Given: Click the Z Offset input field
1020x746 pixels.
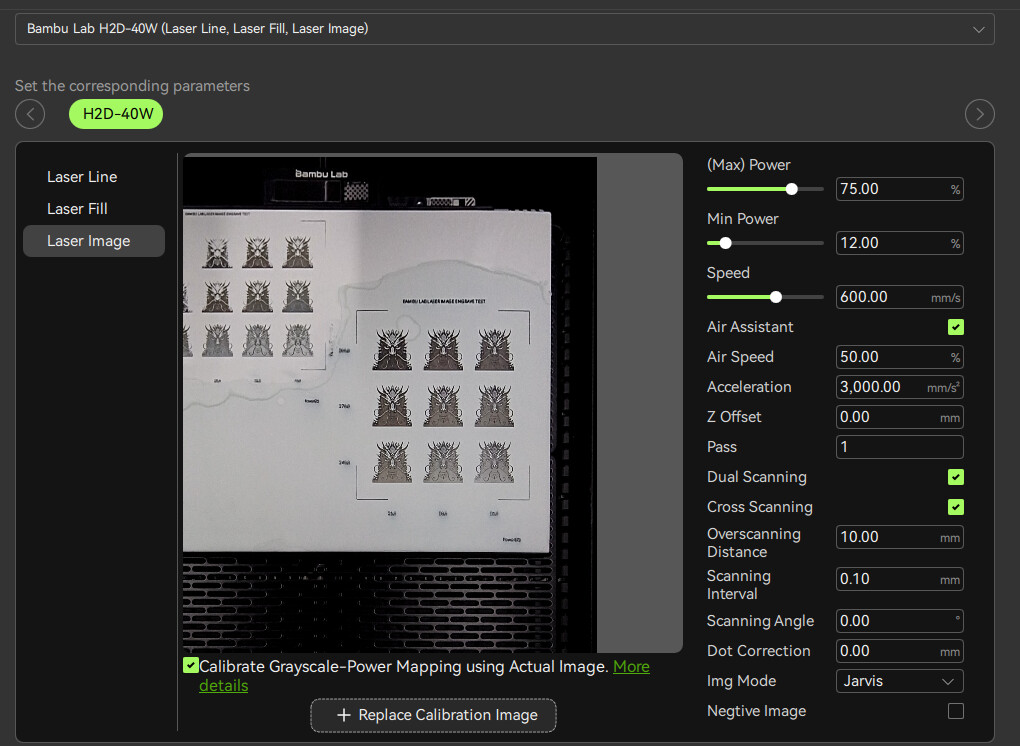Looking at the screenshot, I should (899, 417).
